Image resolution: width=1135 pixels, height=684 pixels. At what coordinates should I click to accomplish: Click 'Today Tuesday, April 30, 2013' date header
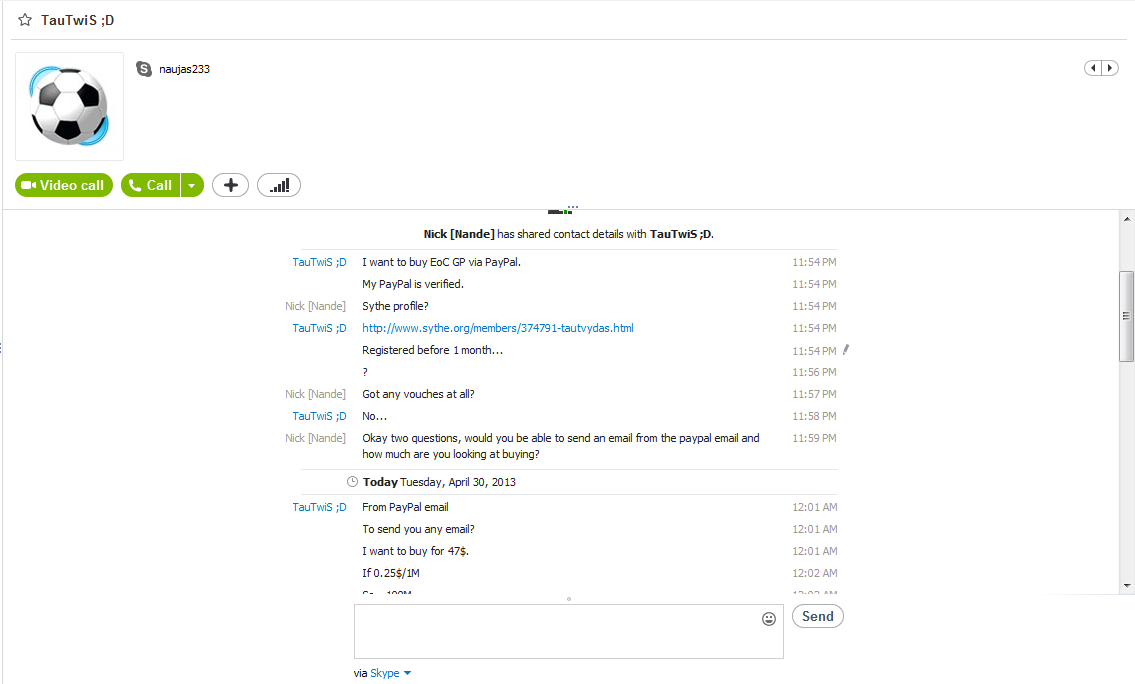[439, 482]
